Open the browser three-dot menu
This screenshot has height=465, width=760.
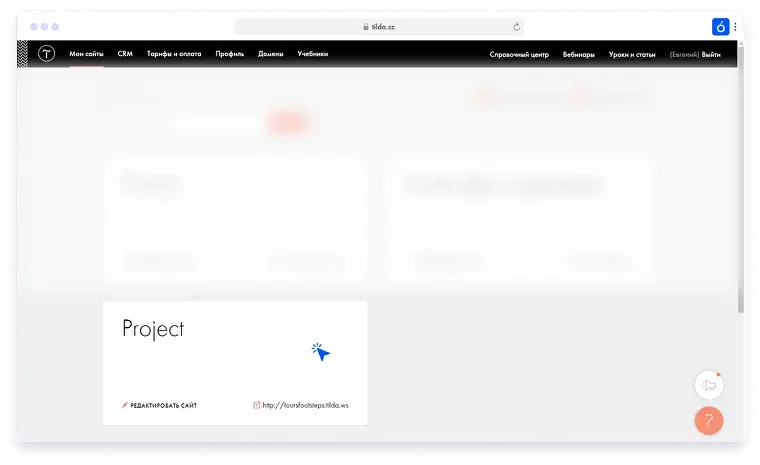(x=735, y=27)
